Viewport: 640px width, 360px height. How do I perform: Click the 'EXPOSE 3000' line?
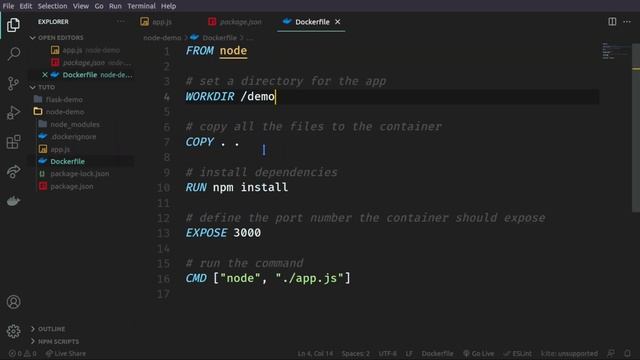pyautogui.click(x=223, y=233)
